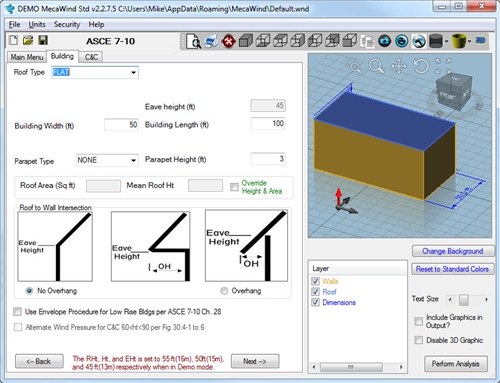Toggle the Walls layer checkbox
This screenshot has height=383, width=500.
pyautogui.click(x=315, y=281)
